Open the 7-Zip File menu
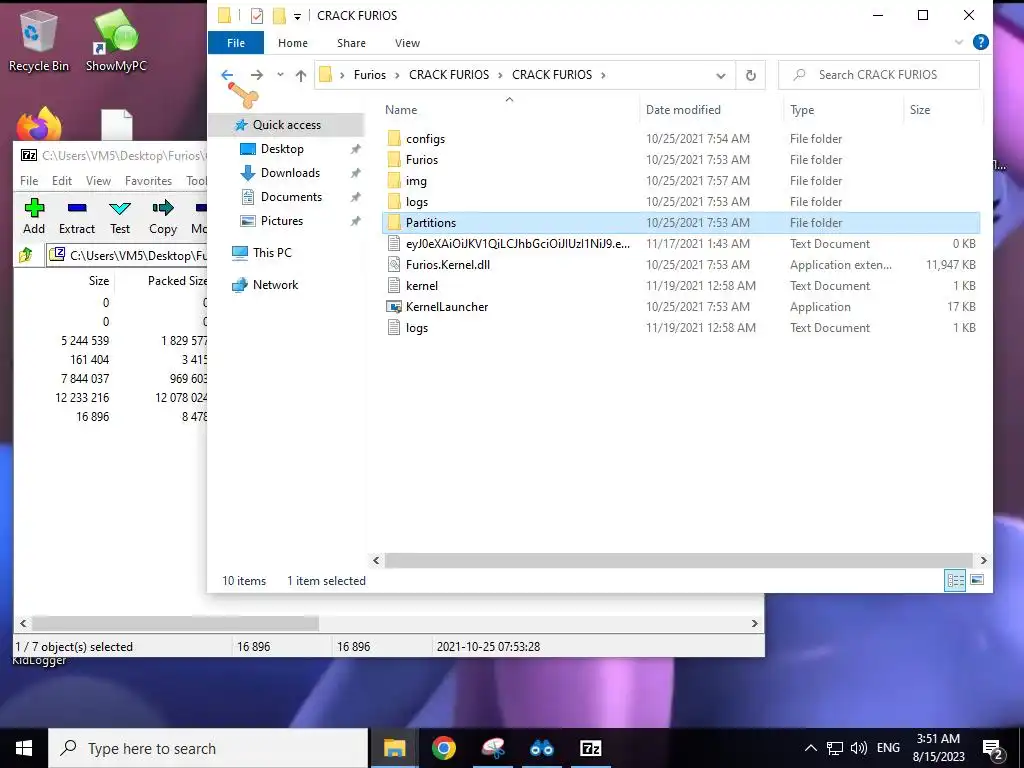 [x=29, y=181]
